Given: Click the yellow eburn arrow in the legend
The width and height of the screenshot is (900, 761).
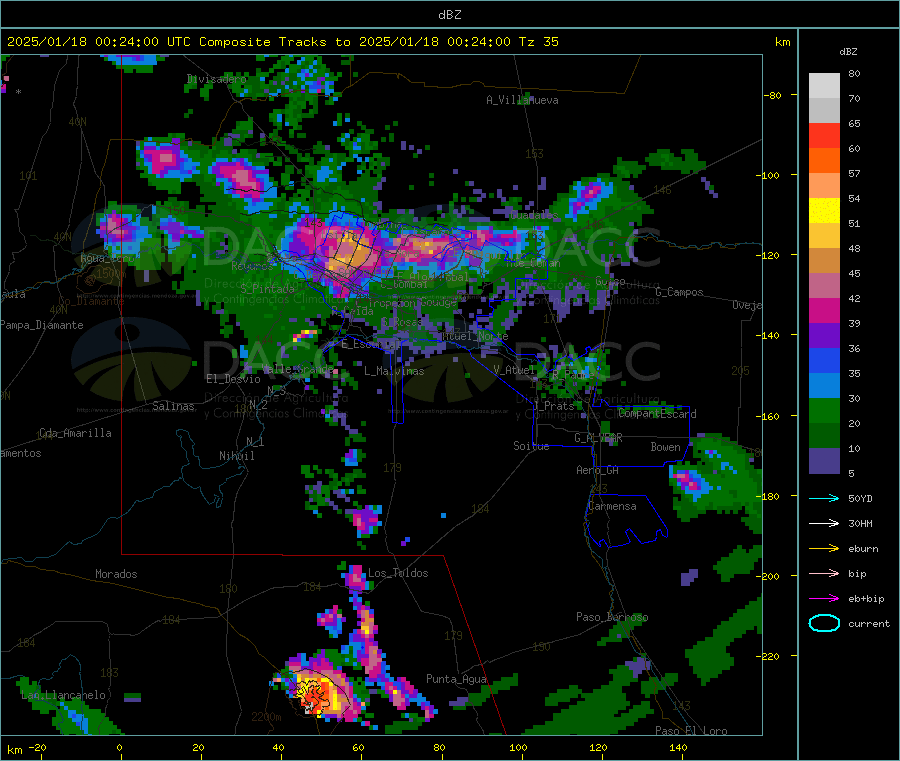Looking at the screenshot, I should [824, 549].
